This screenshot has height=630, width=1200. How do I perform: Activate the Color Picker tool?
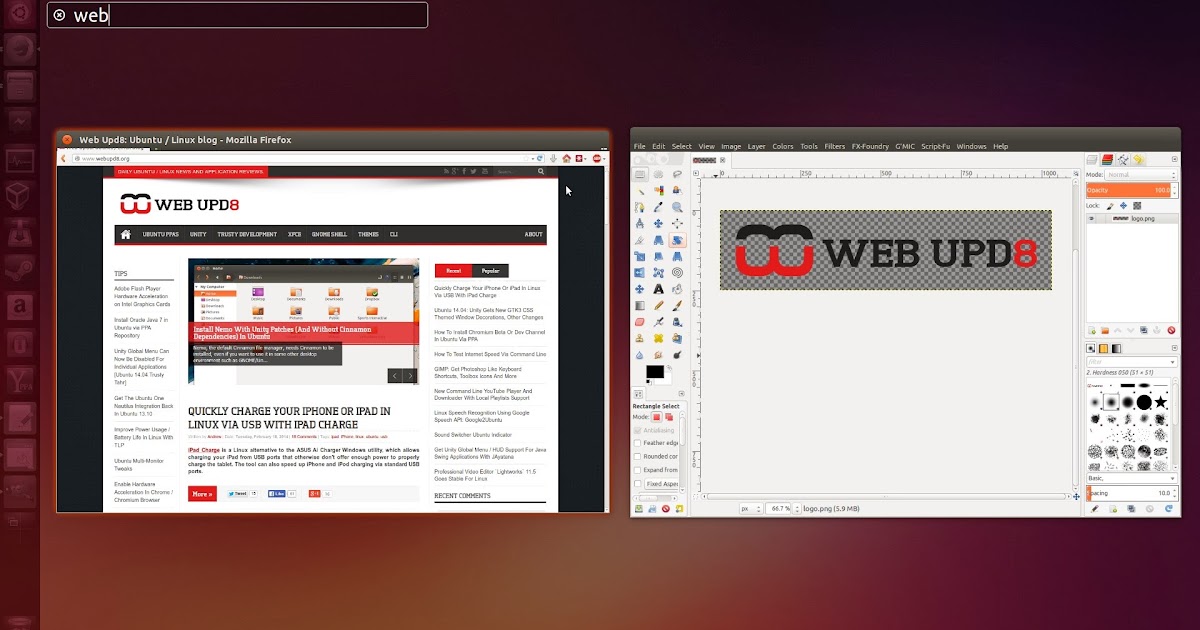(x=659, y=207)
